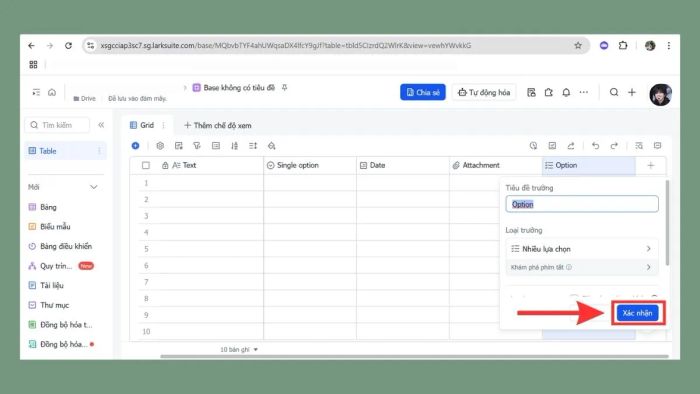Screen dimensions: 700x394
Task: Go back in the browser
Action: click(31, 46)
